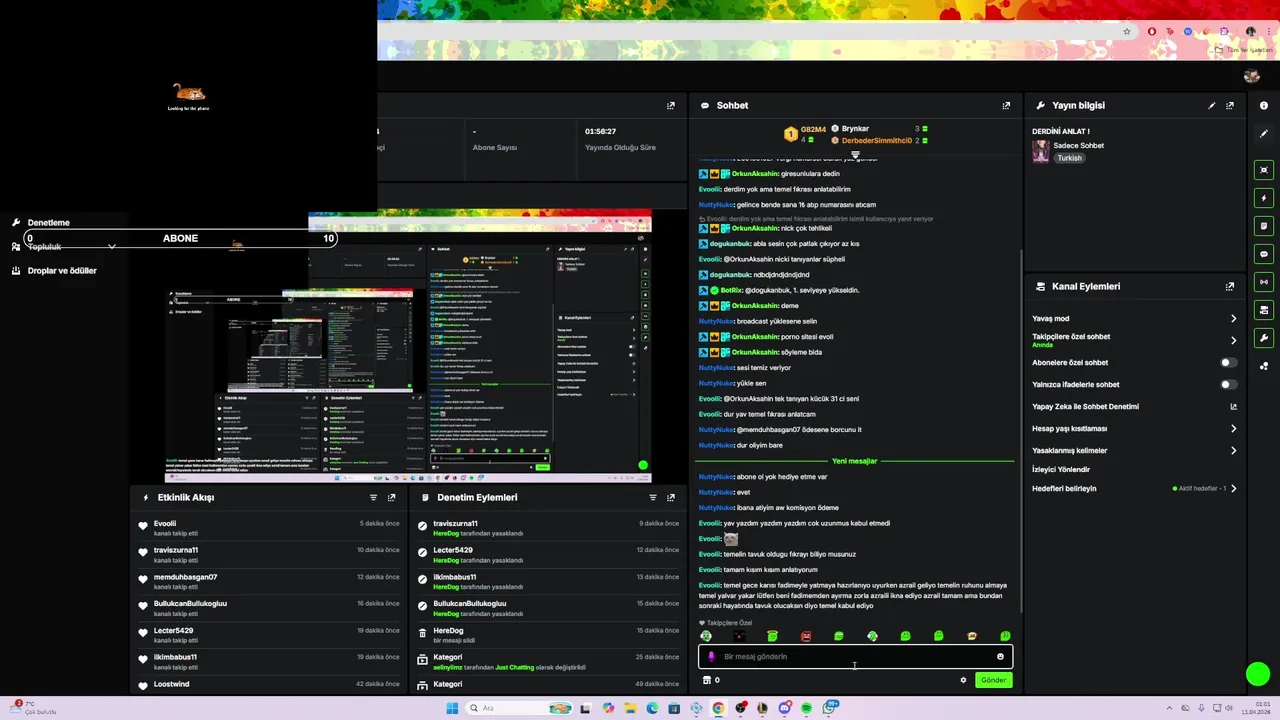Open Denetleme in the left sidebar
Viewport: 1280px width, 720px height.
49,223
